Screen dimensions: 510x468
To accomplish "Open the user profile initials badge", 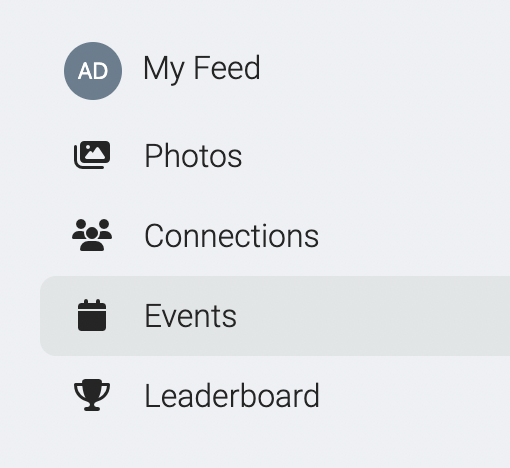I will click(x=93, y=71).
